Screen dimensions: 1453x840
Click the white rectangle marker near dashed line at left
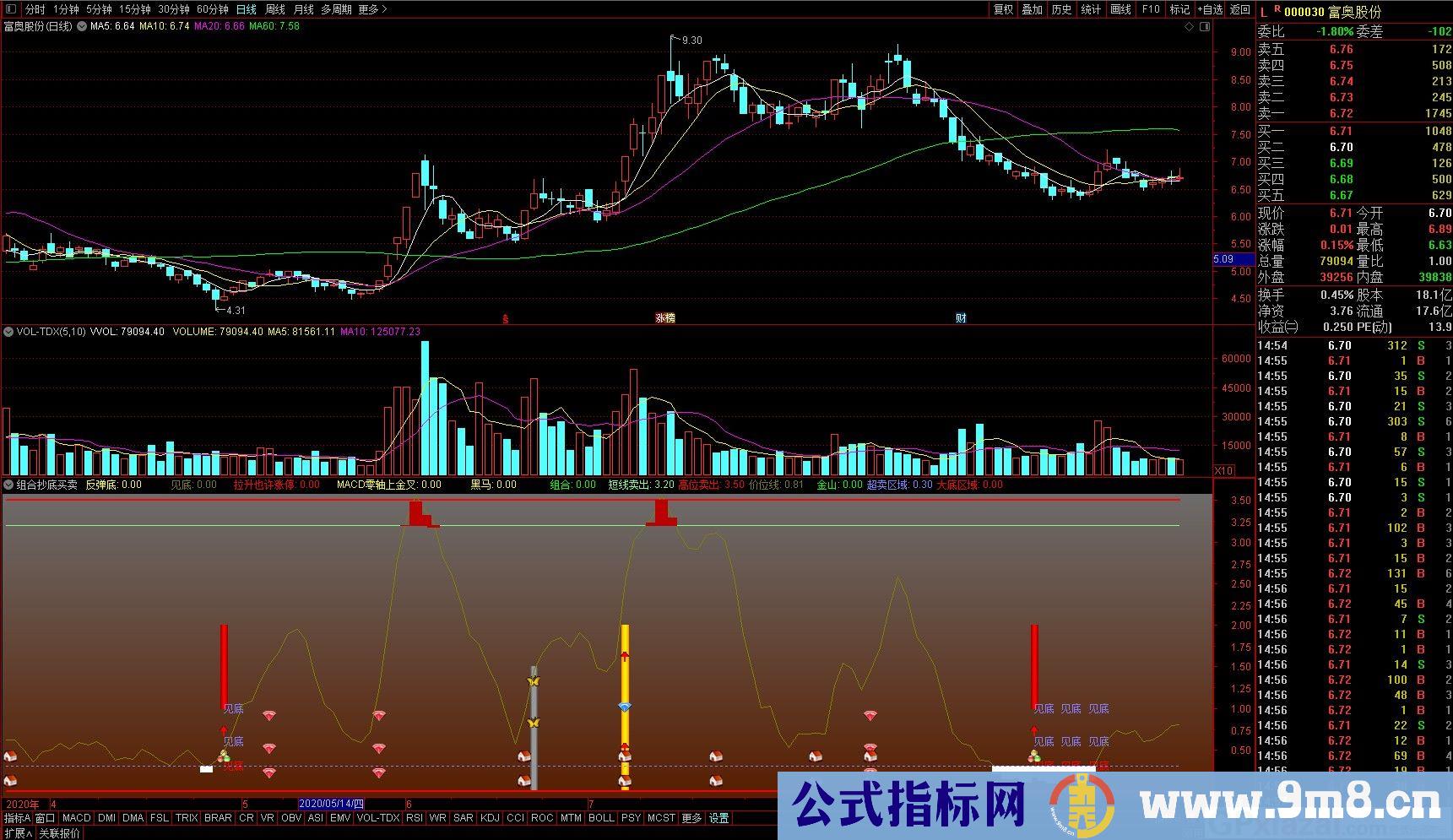click(x=206, y=769)
